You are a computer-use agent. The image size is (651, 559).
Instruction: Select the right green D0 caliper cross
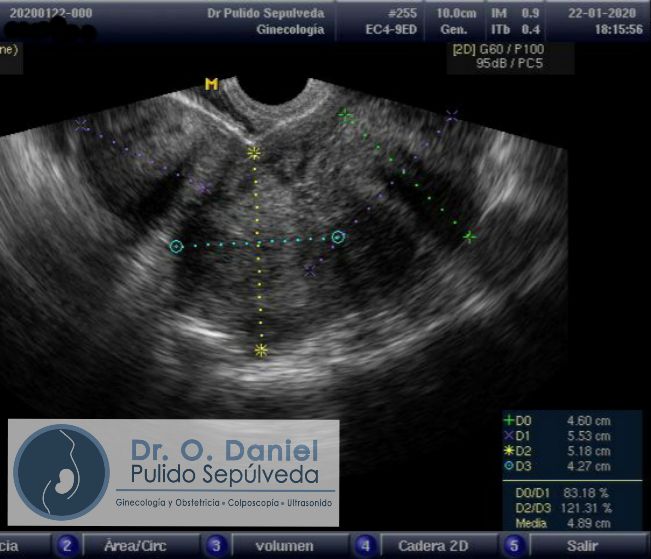469,237
